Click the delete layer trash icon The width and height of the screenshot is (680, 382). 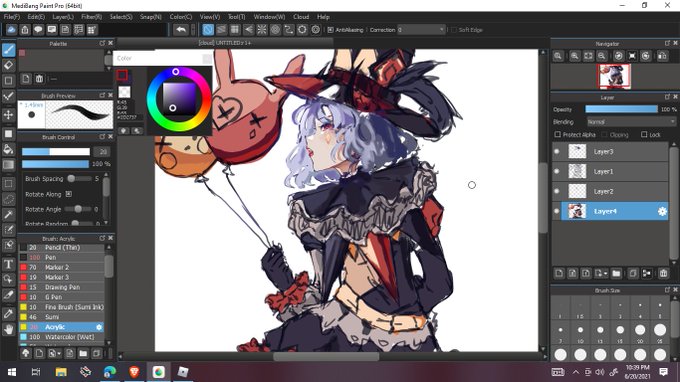click(x=663, y=273)
